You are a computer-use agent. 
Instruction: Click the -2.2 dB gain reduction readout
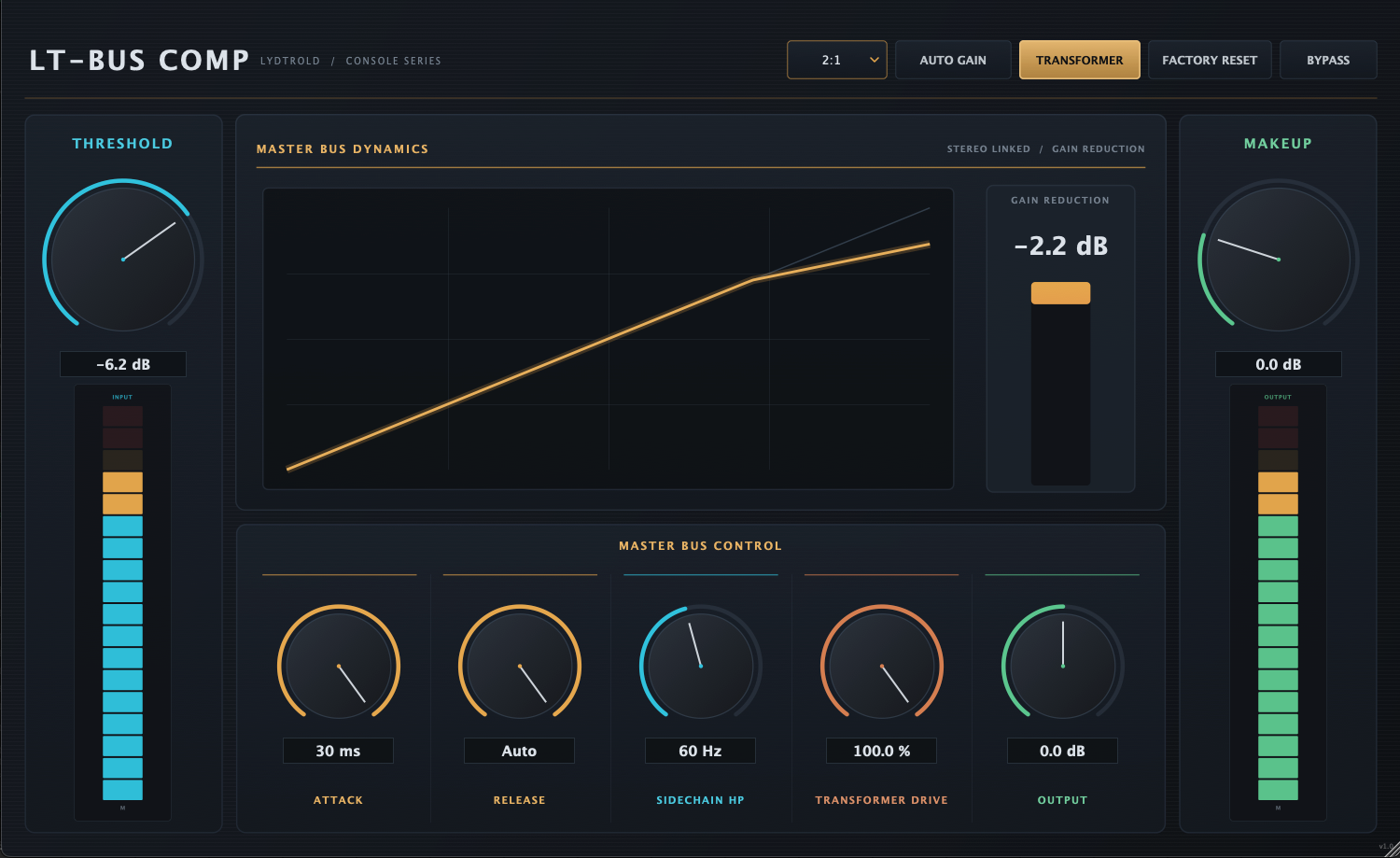click(x=1060, y=246)
